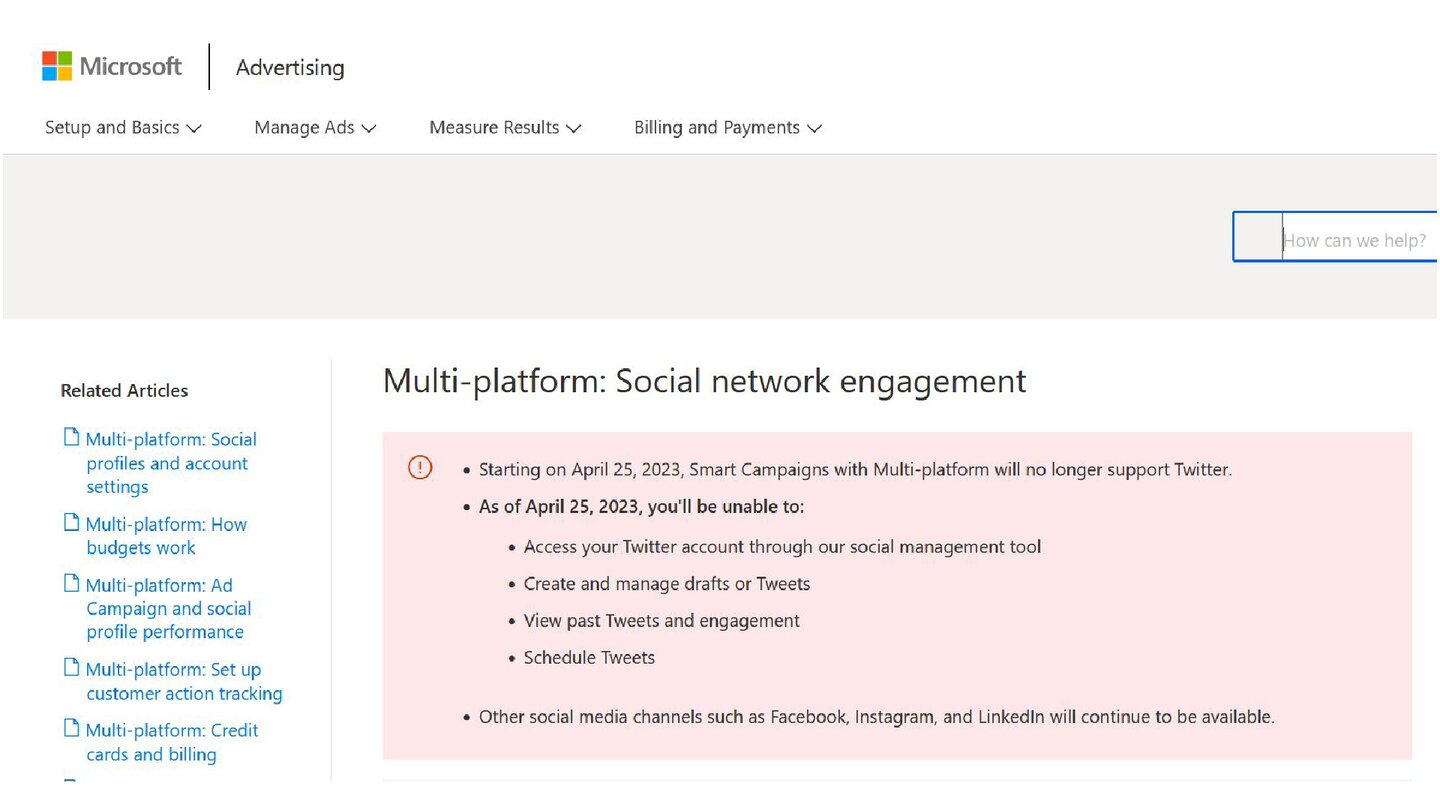The height and width of the screenshot is (810, 1440).
Task: Expand the Billing and Payments menu
Action: tap(727, 128)
